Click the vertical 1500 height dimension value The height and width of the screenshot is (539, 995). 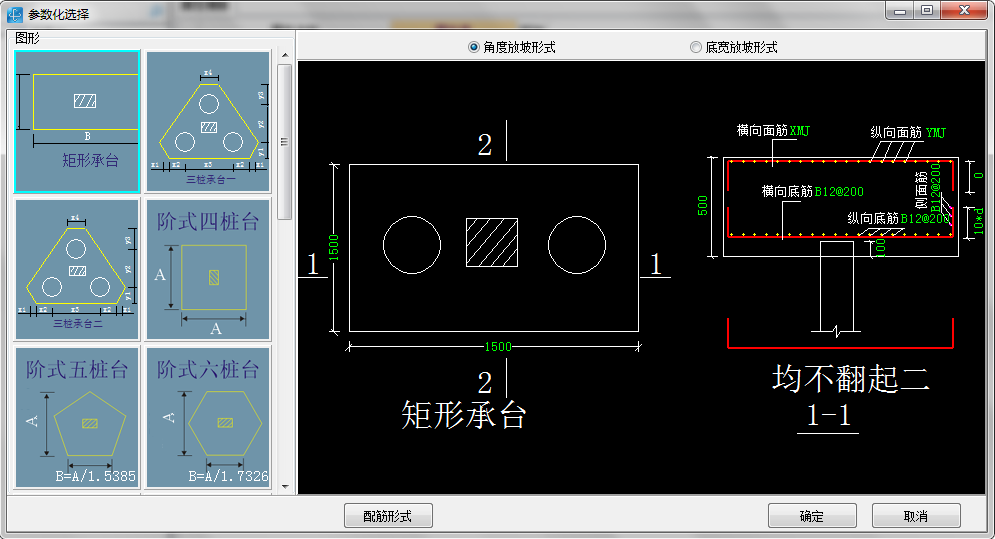click(x=334, y=248)
